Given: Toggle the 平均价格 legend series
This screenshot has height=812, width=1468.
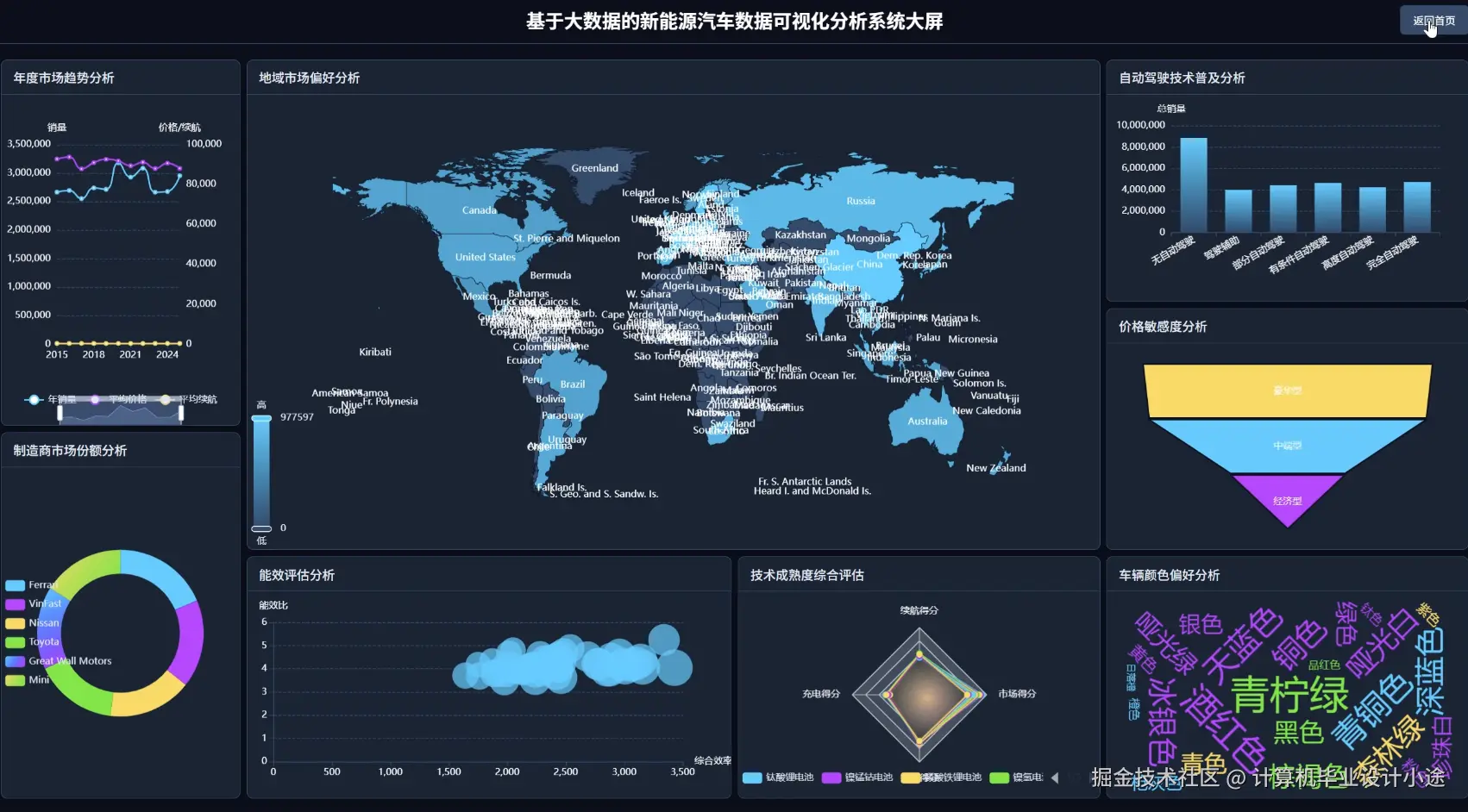Looking at the screenshot, I should pyautogui.click(x=116, y=399).
